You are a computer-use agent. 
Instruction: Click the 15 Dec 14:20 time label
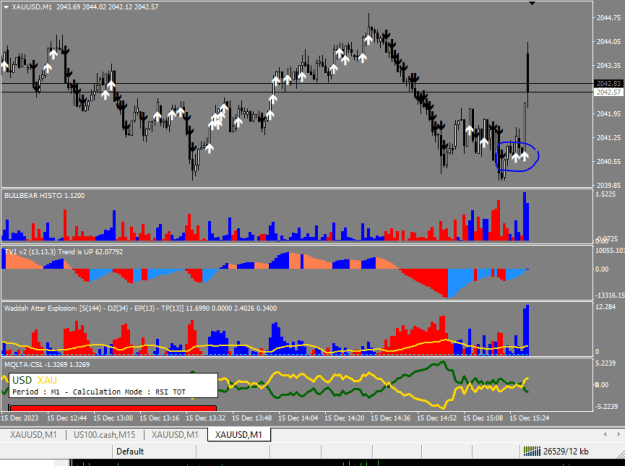[344, 418]
